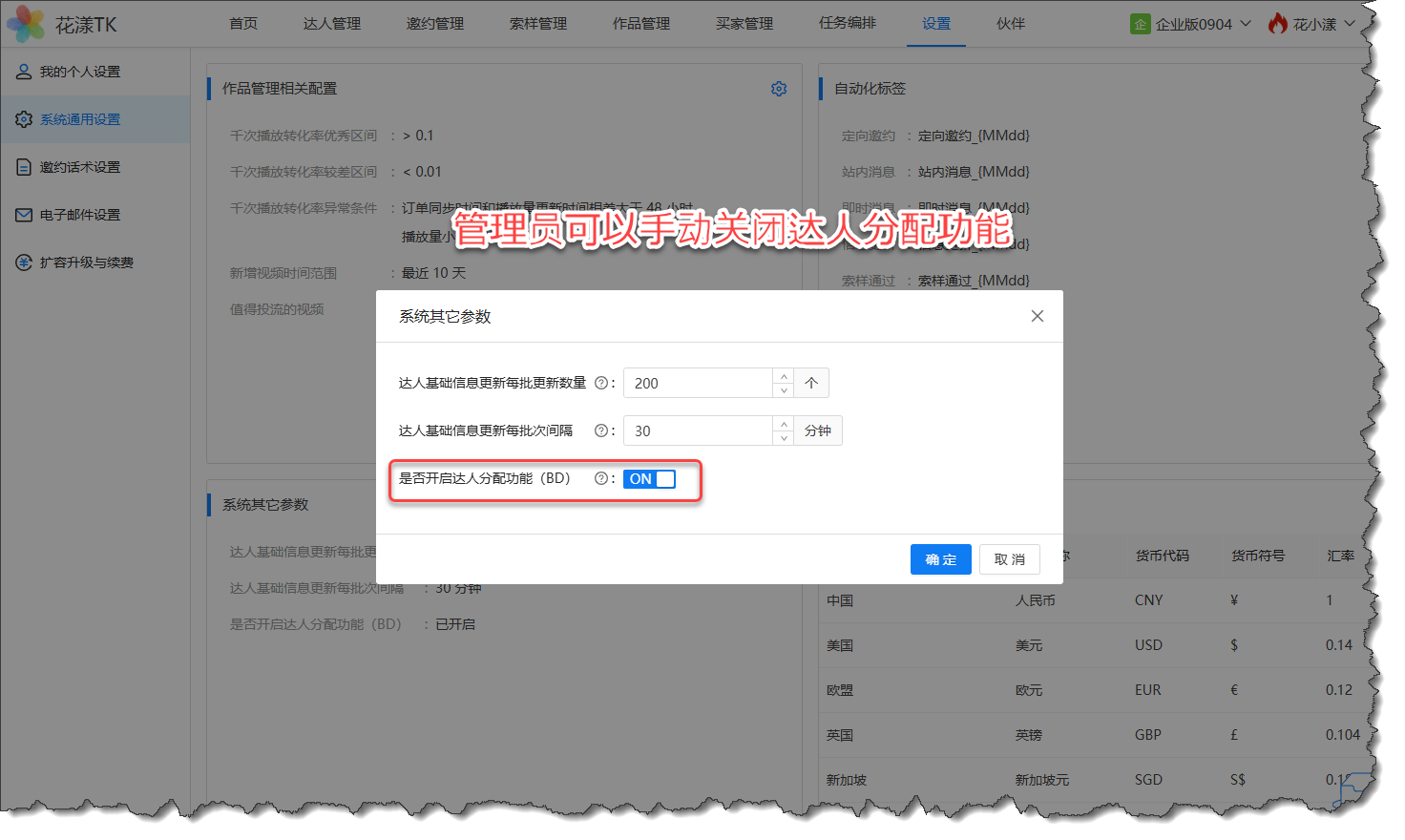Decrease the batch interval minutes stepper
1405x840 pixels.
pyautogui.click(x=784, y=438)
